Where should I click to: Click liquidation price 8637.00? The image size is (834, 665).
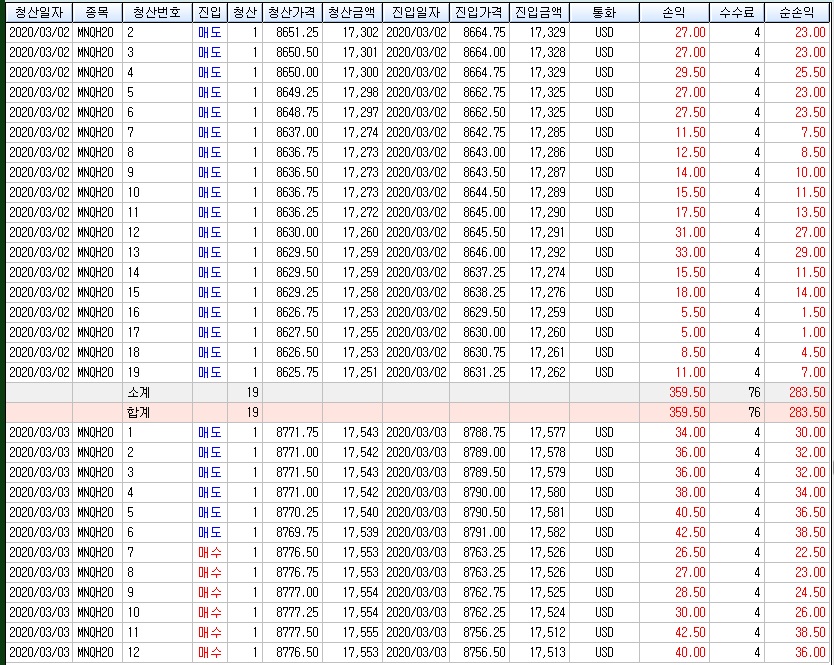(297, 132)
